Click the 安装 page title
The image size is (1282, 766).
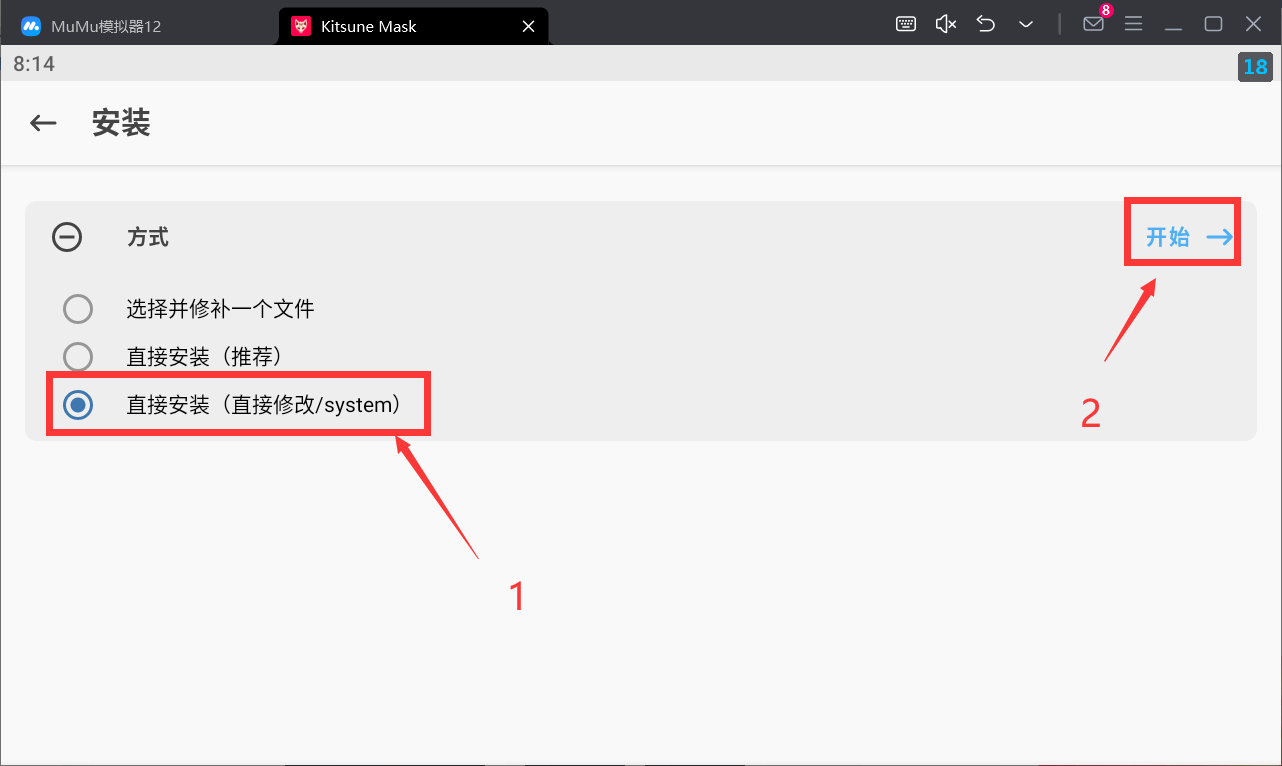(x=121, y=123)
